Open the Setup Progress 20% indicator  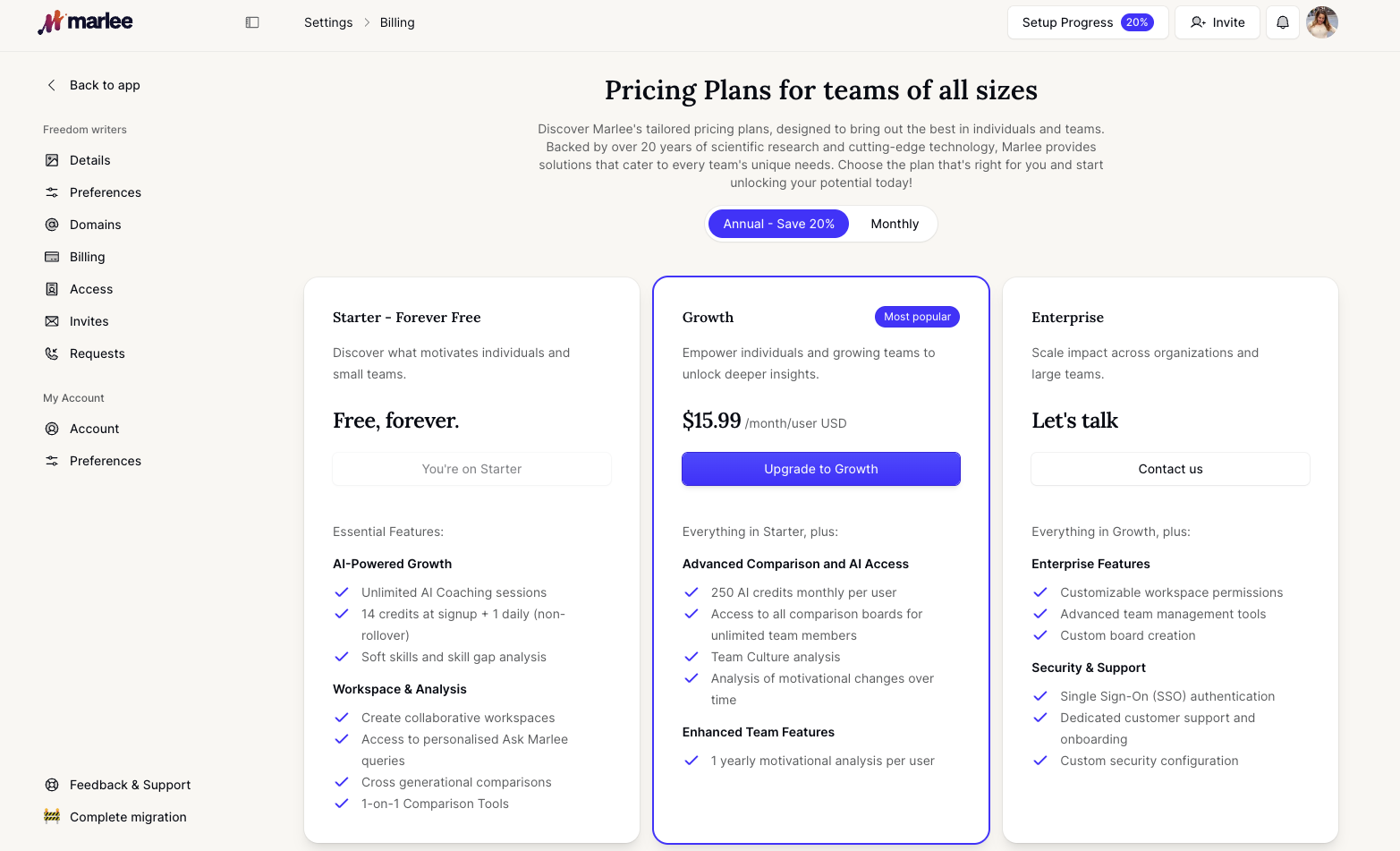(x=1088, y=22)
